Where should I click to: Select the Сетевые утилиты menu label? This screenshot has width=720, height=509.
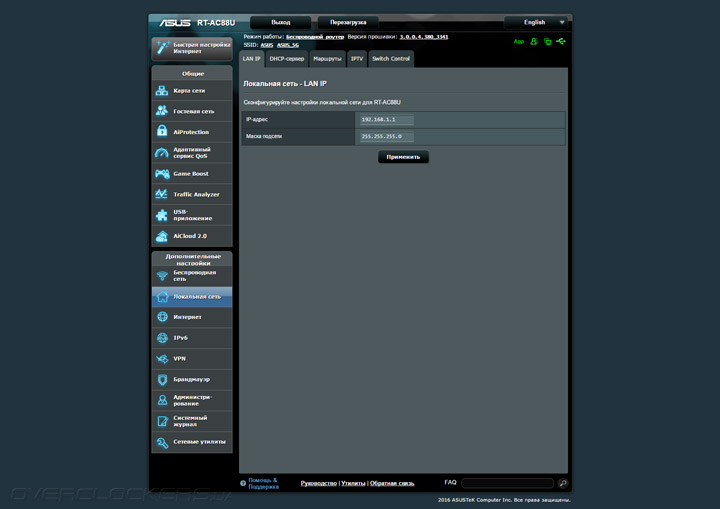click(199, 442)
